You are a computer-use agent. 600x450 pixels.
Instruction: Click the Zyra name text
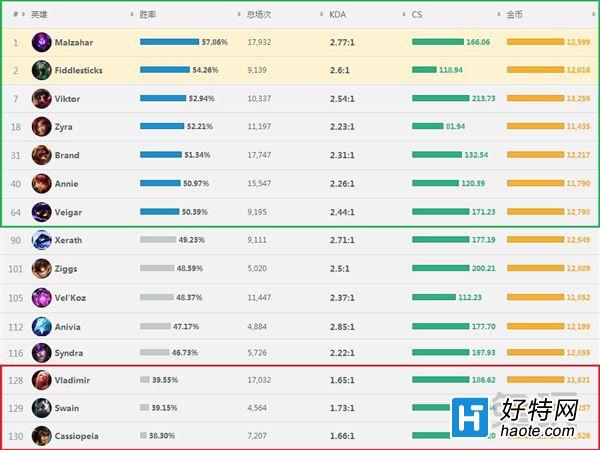(64, 127)
